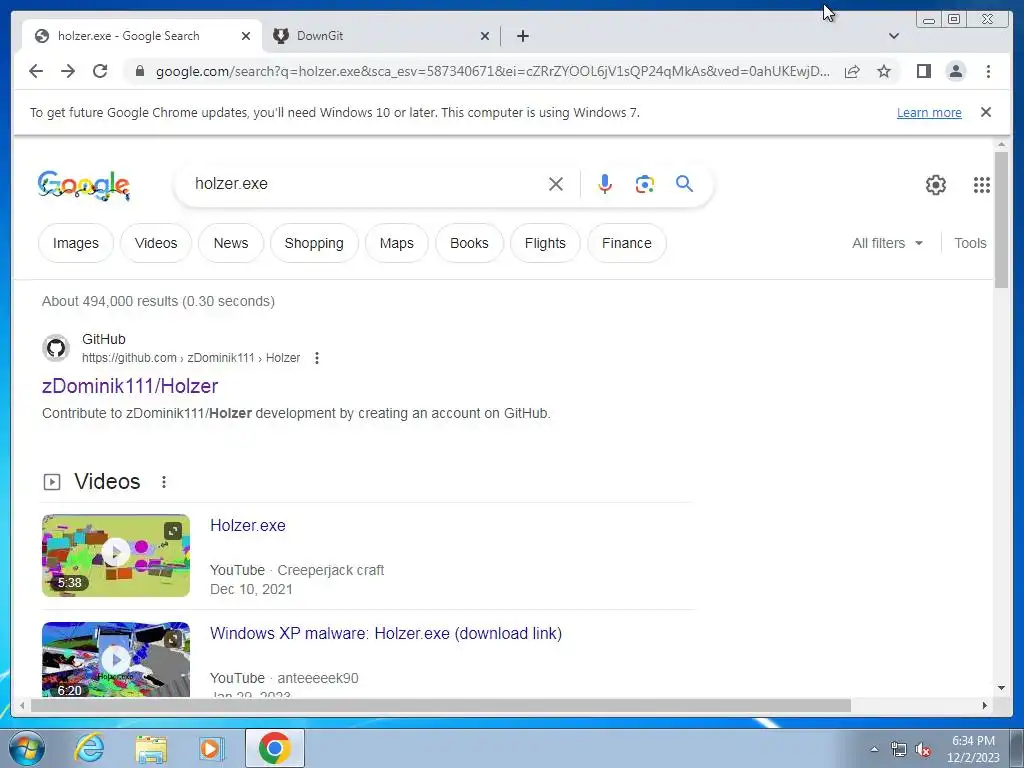Open Windows XP malware video link
The image size is (1024, 768).
tap(386, 633)
